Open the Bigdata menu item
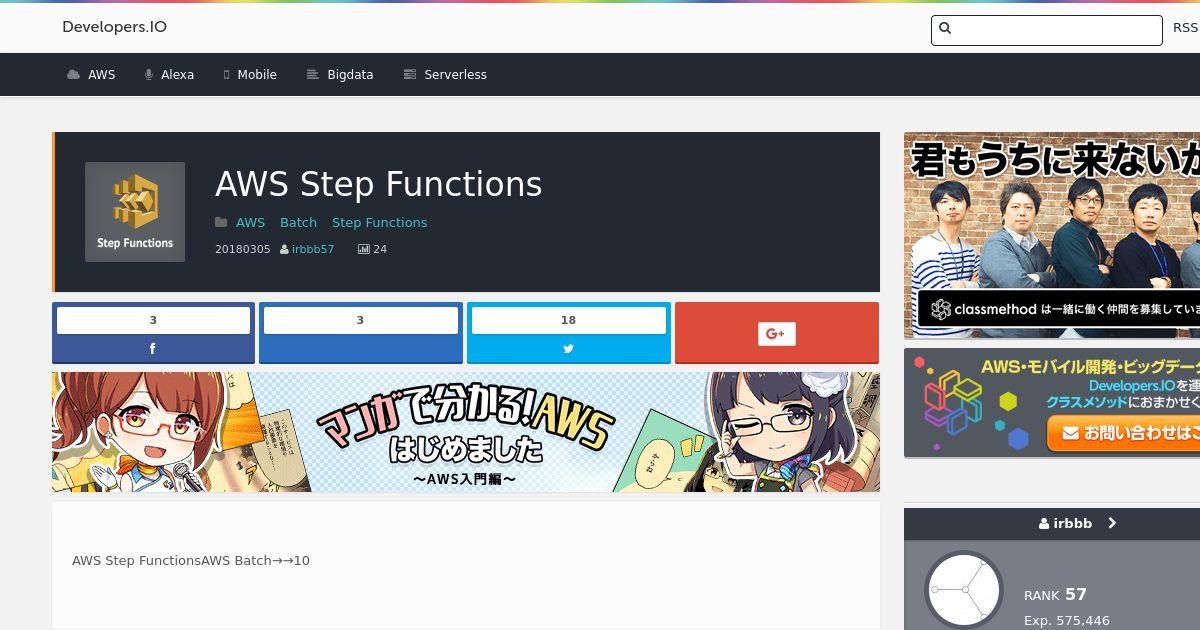This screenshot has width=1200, height=630. [x=350, y=75]
